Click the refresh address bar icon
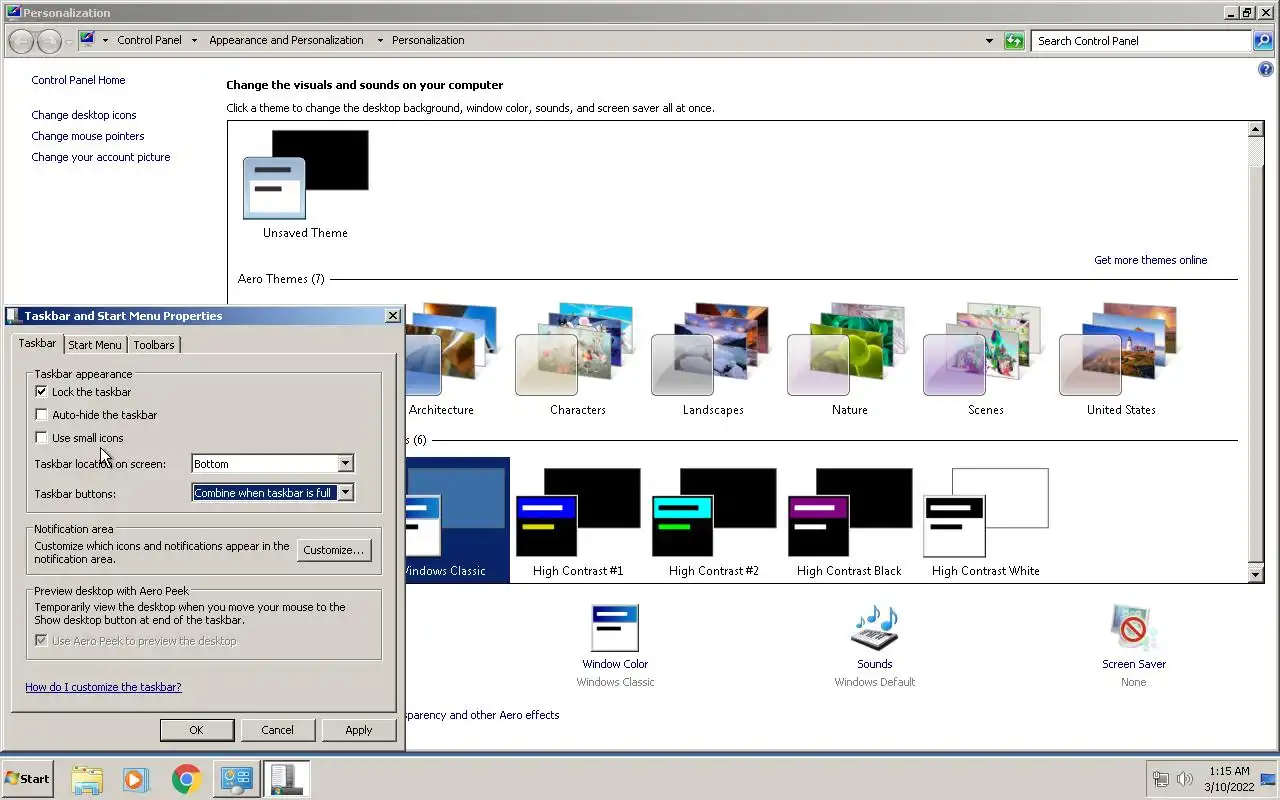The image size is (1280, 800). 1014,41
